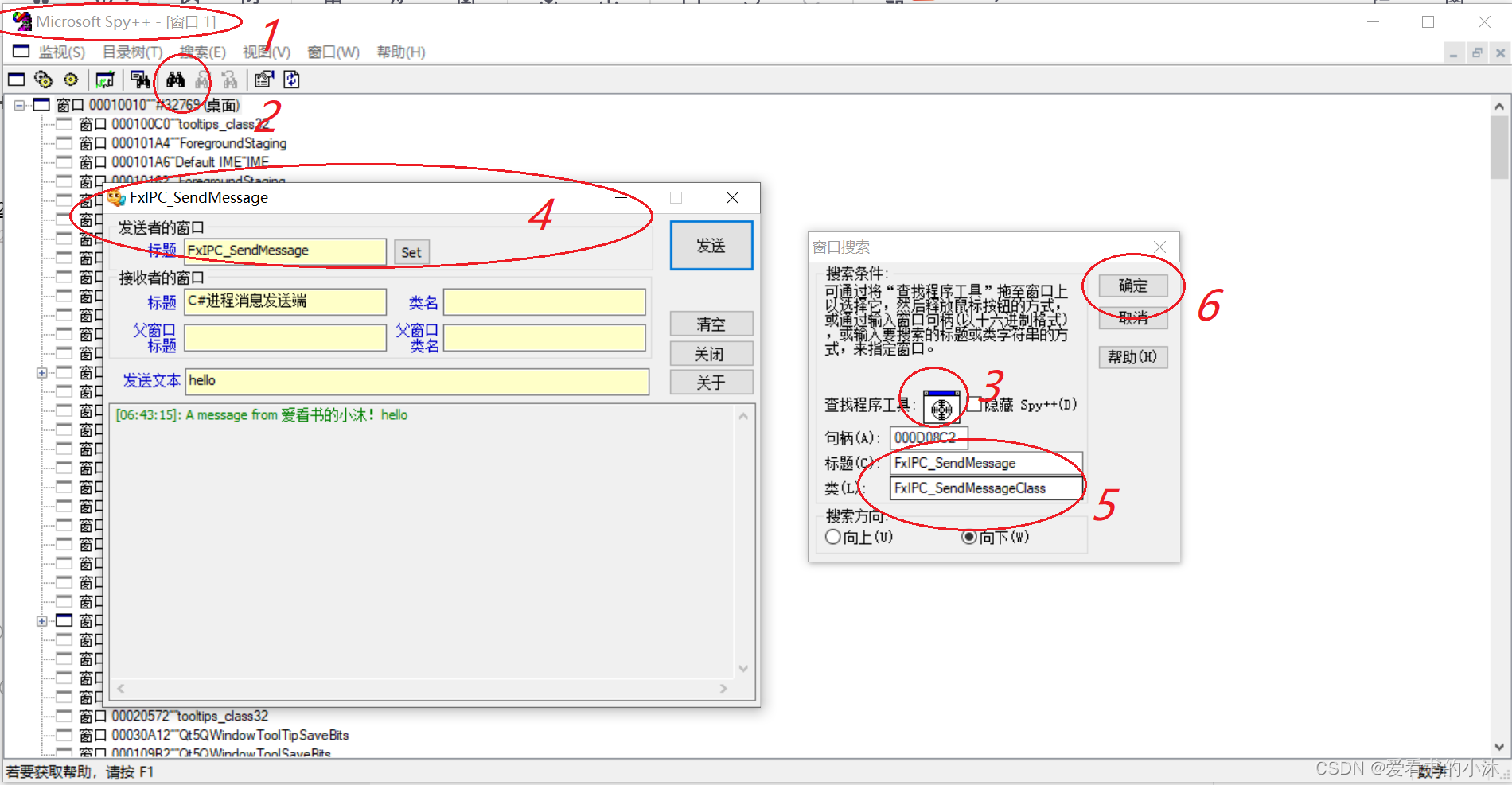Click the message log scroll right arrow
This screenshot has height=785, width=1512.
723,689
